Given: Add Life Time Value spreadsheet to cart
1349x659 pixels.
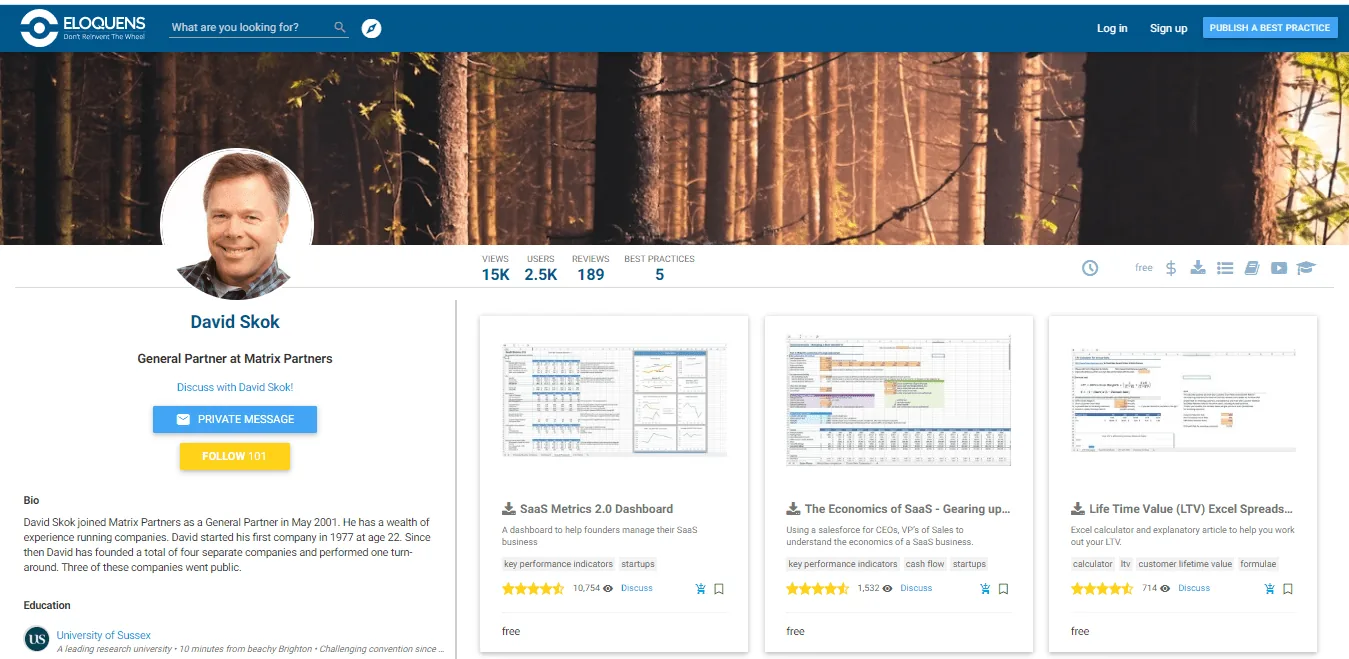Looking at the screenshot, I should pos(1269,589).
